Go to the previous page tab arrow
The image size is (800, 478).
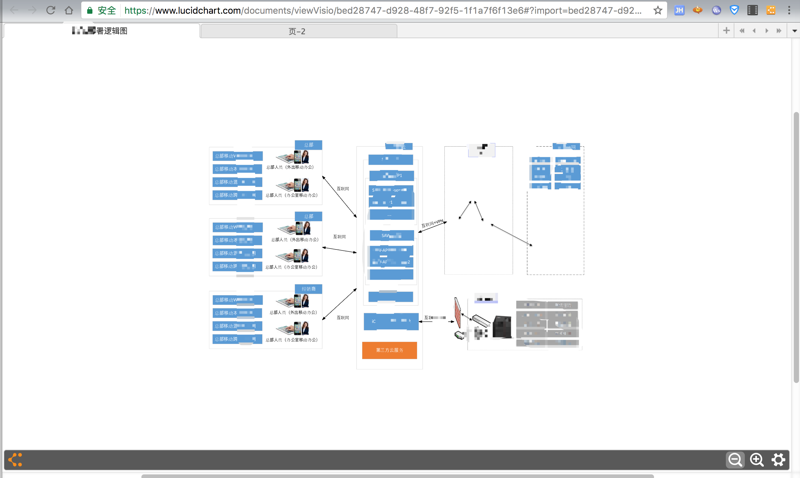tap(754, 31)
